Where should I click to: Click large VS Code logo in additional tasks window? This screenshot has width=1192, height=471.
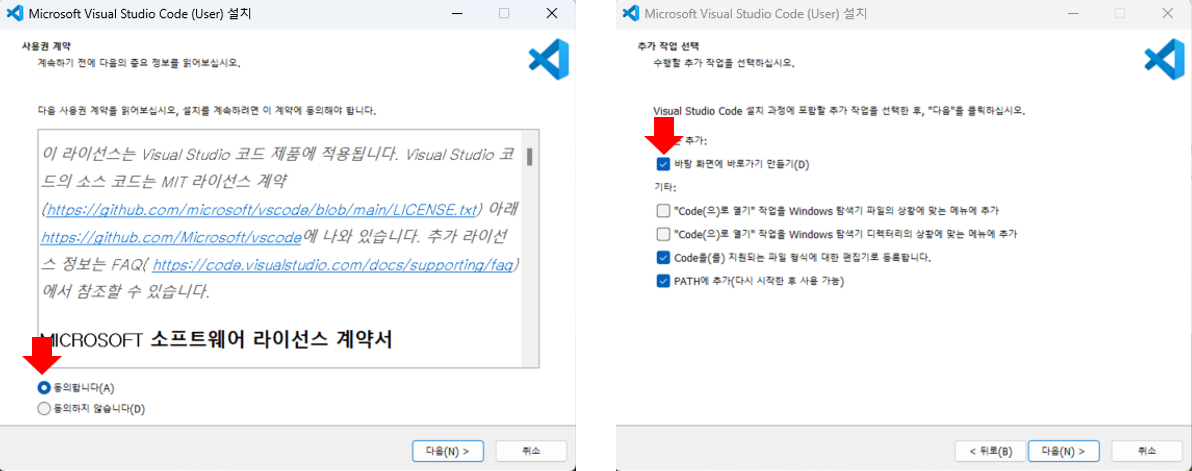tap(1164, 60)
